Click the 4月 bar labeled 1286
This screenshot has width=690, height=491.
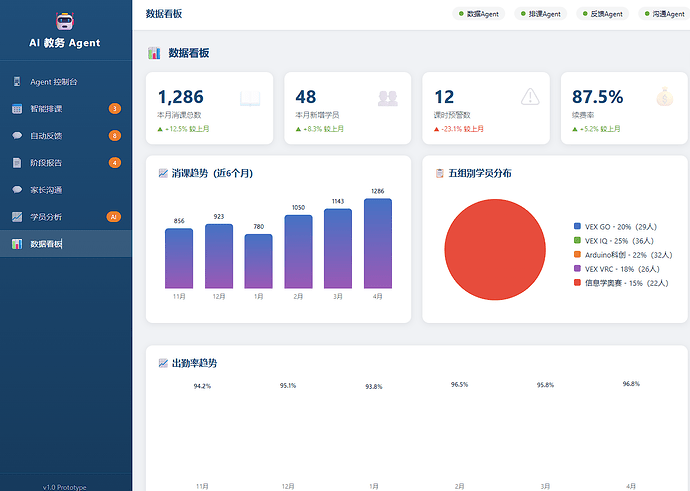pos(378,243)
